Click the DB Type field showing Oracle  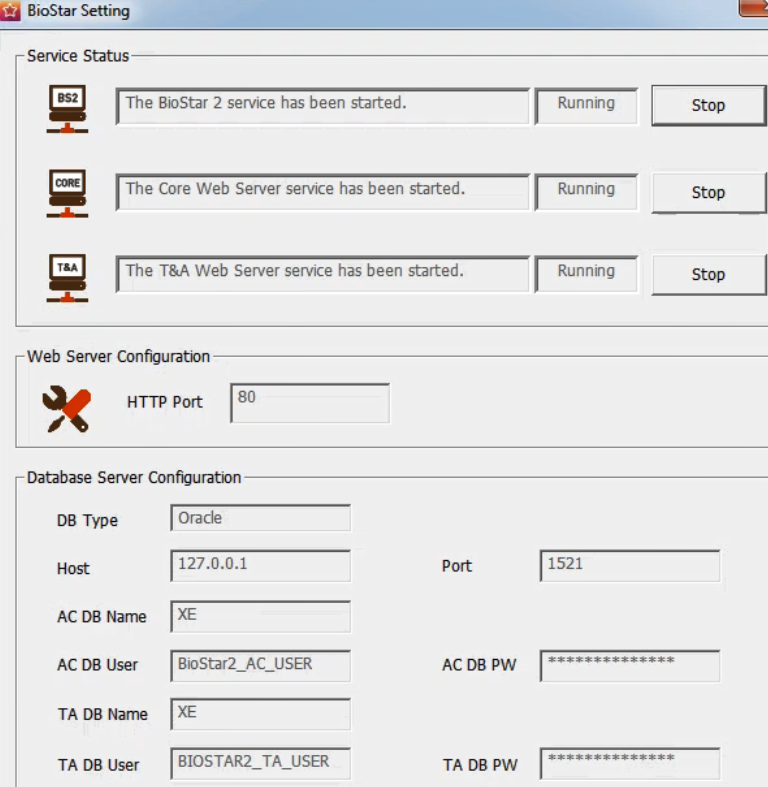[261, 518]
